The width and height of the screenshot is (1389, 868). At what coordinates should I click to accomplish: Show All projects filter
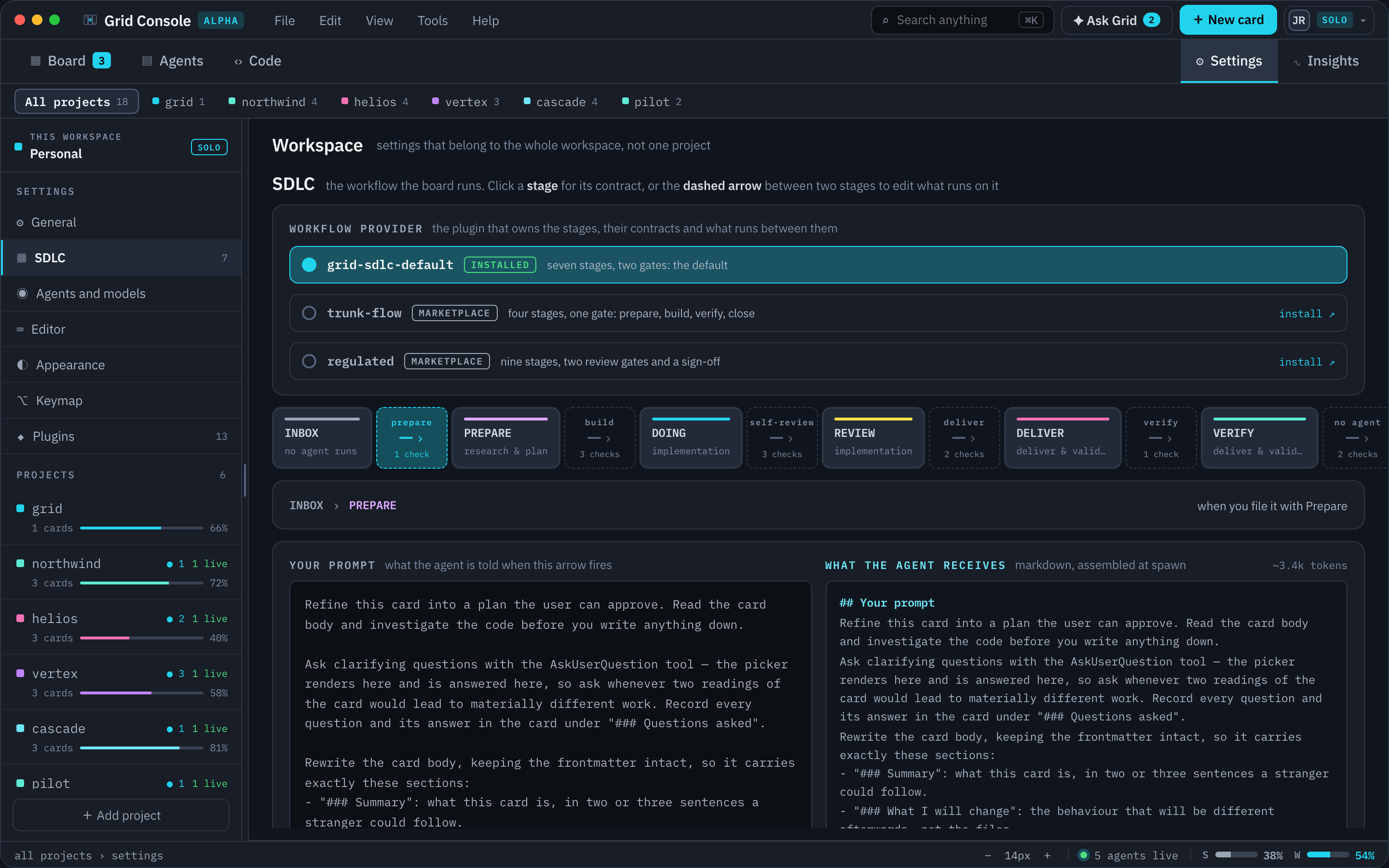pyautogui.click(x=76, y=102)
